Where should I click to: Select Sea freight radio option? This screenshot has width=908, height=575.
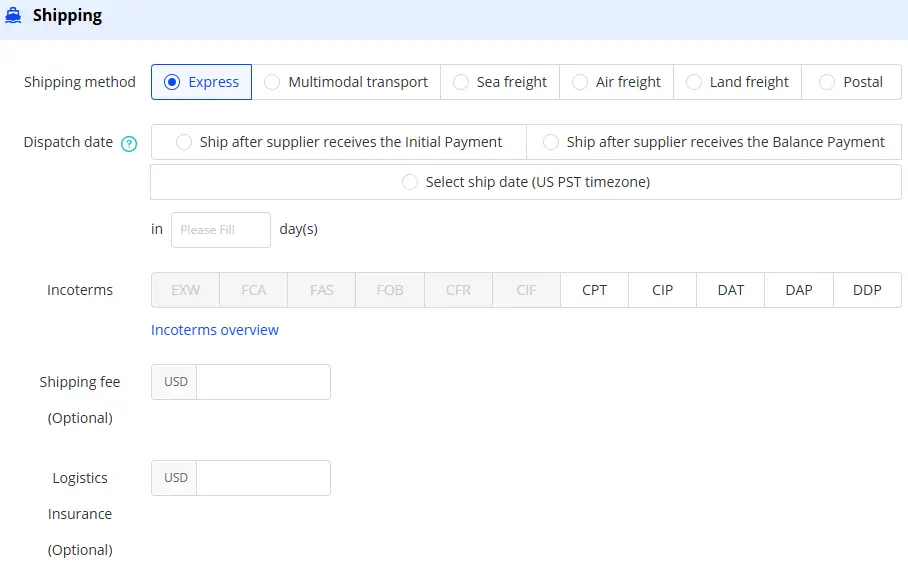coord(500,82)
